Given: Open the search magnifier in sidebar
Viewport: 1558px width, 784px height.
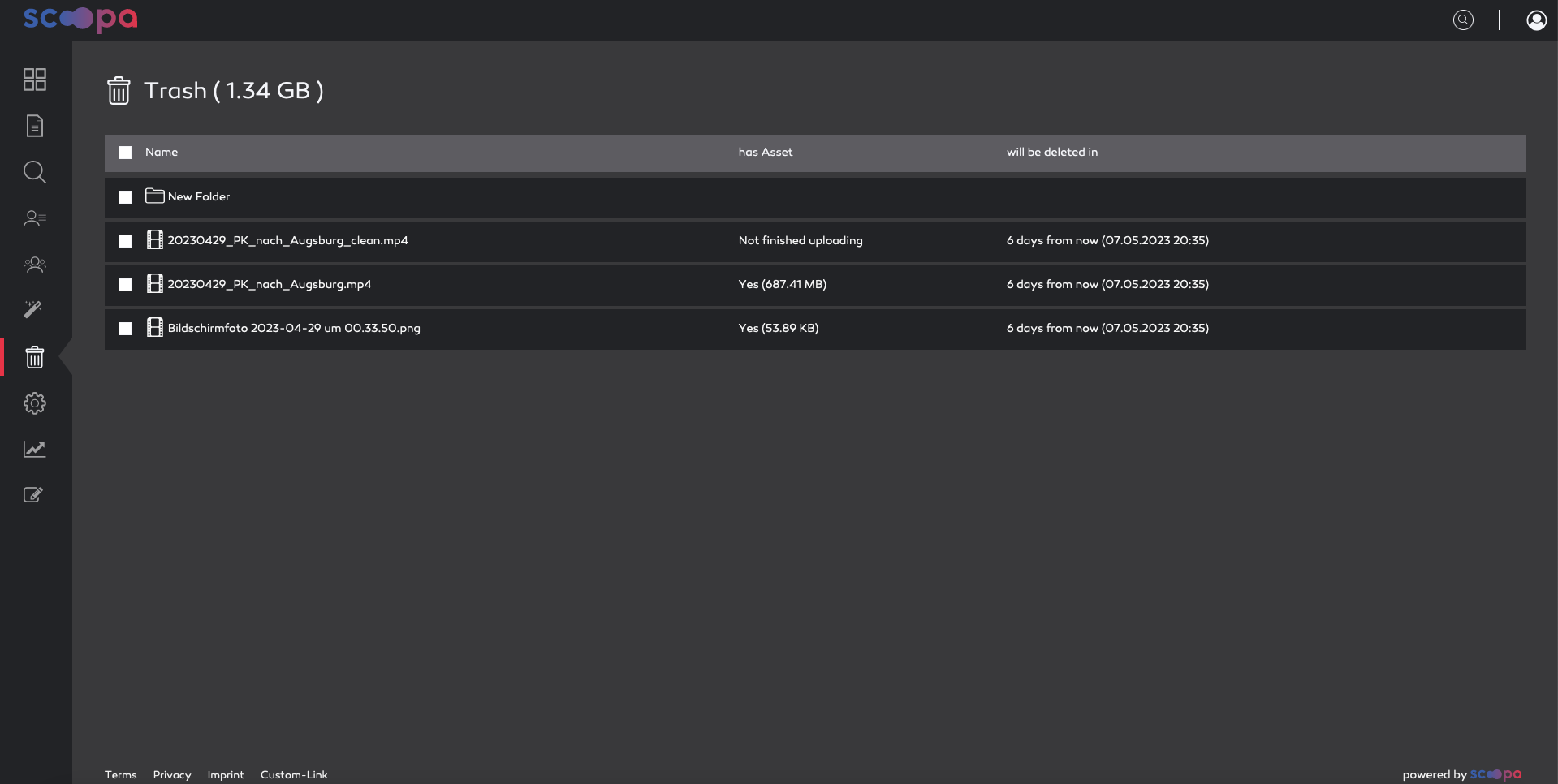Looking at the screenshot, I should point(35,172).
